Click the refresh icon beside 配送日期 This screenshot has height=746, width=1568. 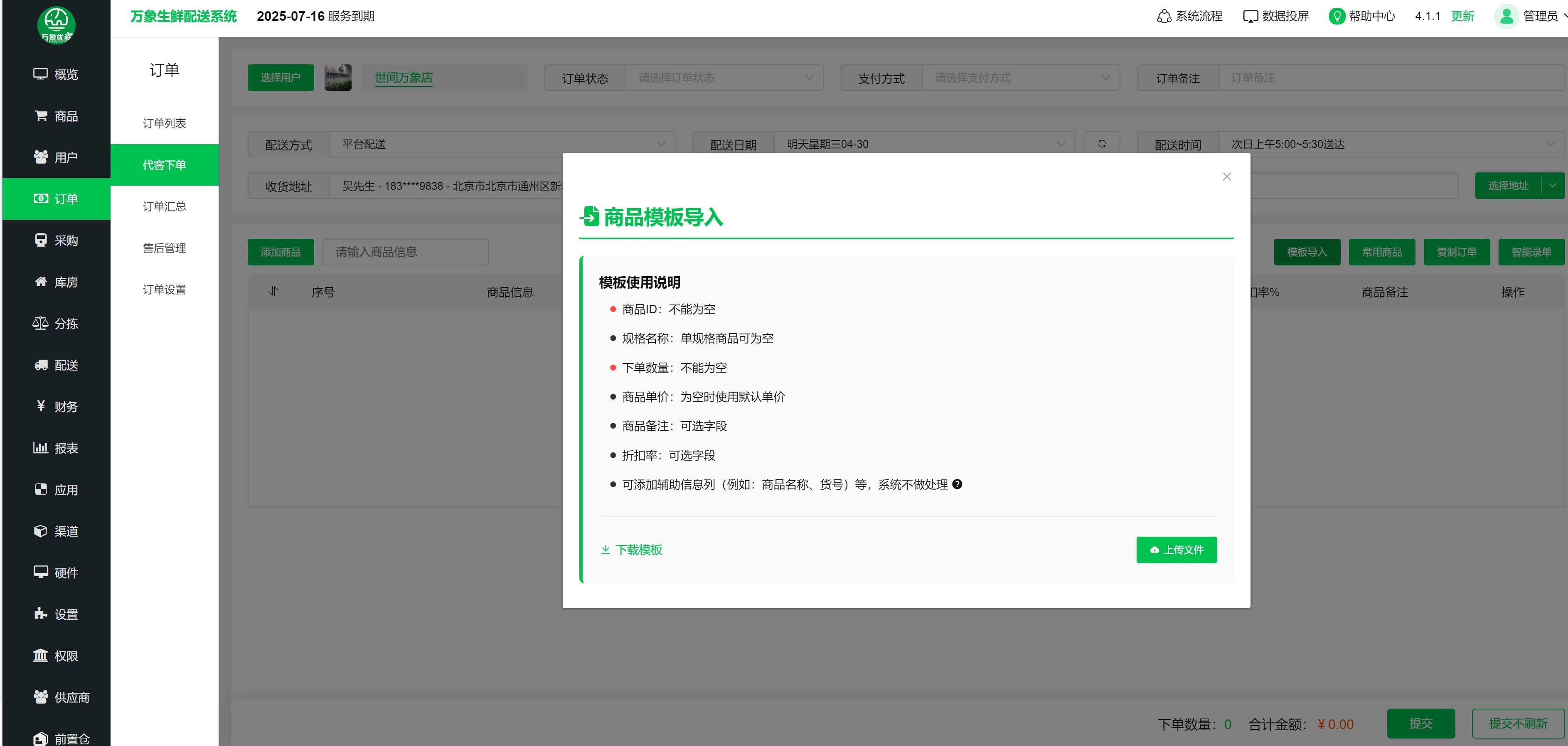(x=1102, y=144)
